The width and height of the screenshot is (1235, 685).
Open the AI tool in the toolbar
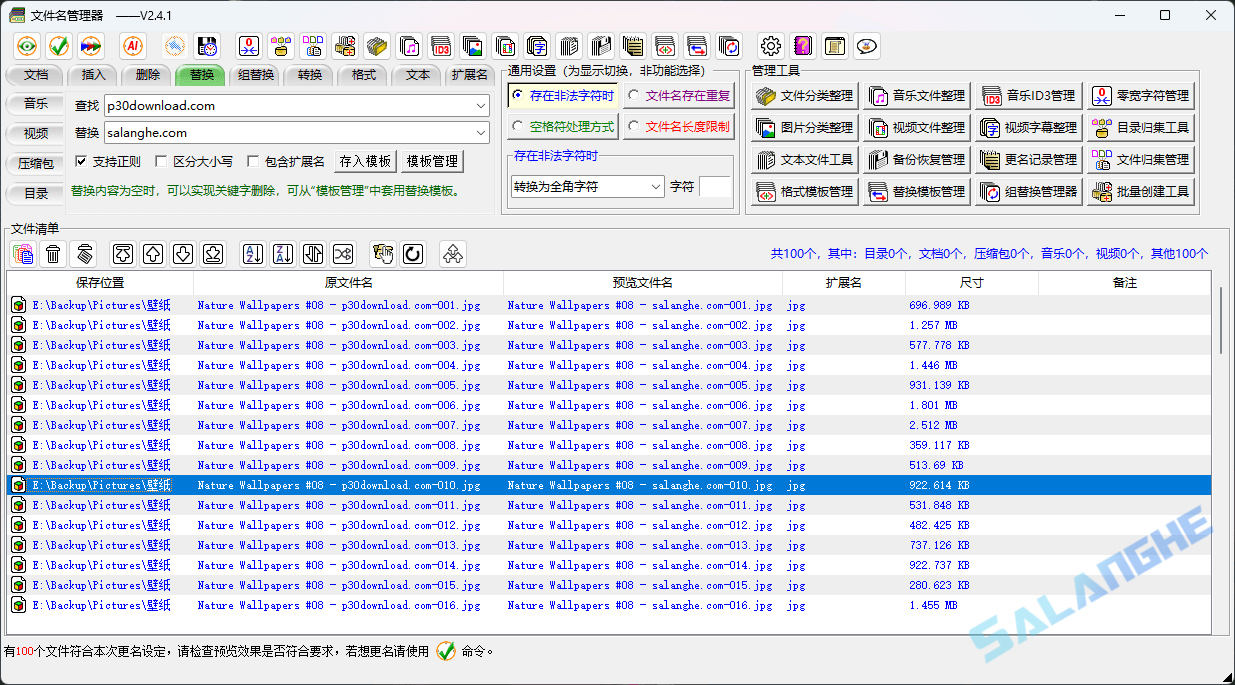tap(132, 45)
